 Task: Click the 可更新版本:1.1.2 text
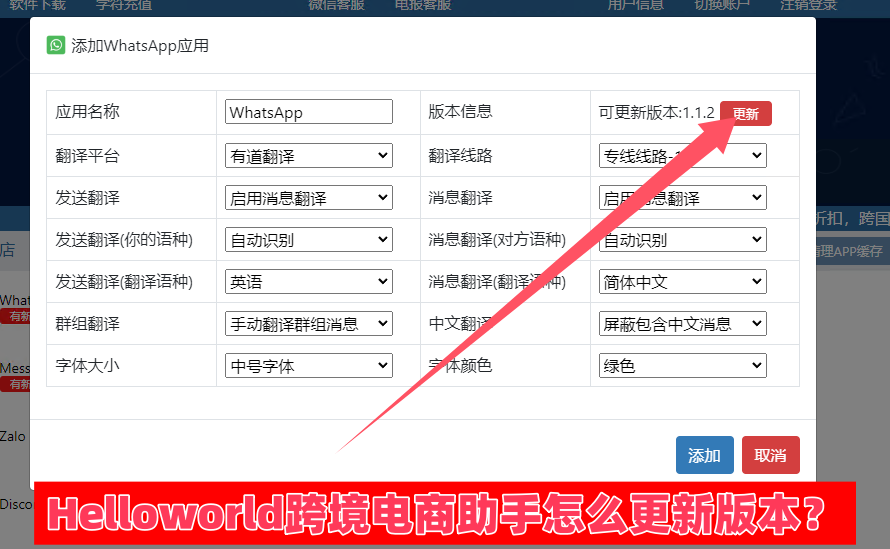point(656,112)
